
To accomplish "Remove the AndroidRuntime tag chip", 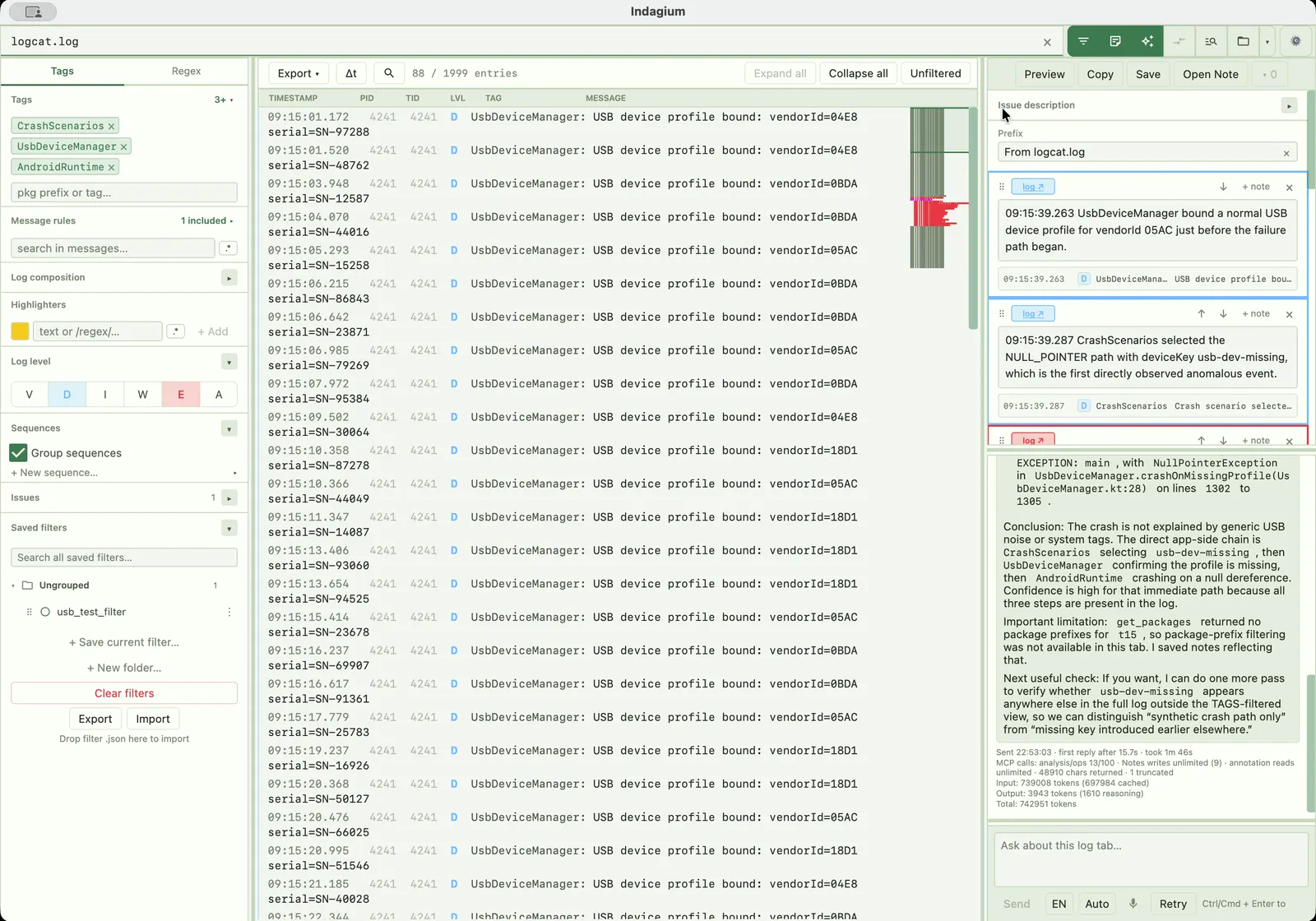I will 111,167.
